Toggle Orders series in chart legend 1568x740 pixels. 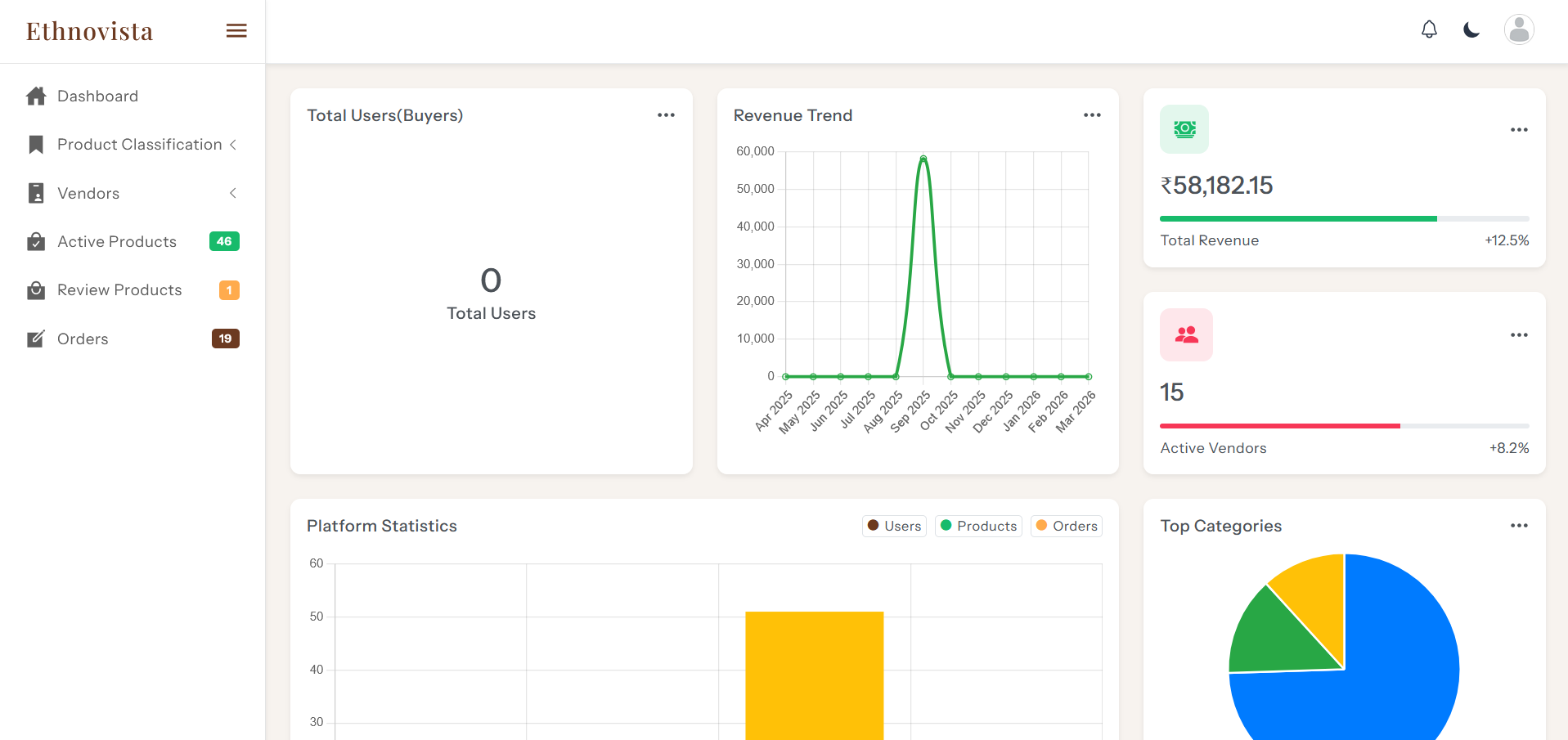1067,526
